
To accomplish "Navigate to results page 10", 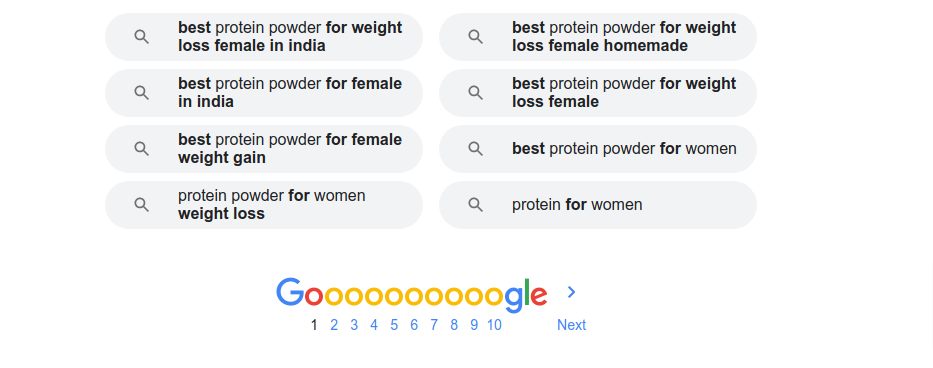I will [494, 325].
